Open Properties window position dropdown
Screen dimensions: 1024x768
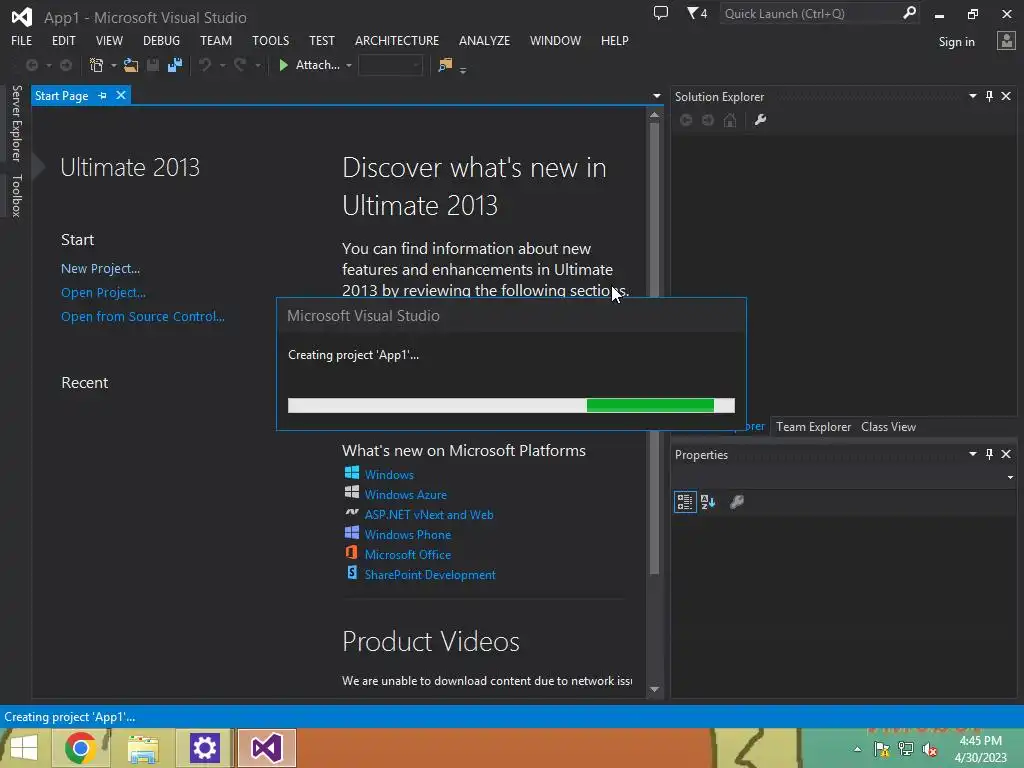[x=972, y=454]
